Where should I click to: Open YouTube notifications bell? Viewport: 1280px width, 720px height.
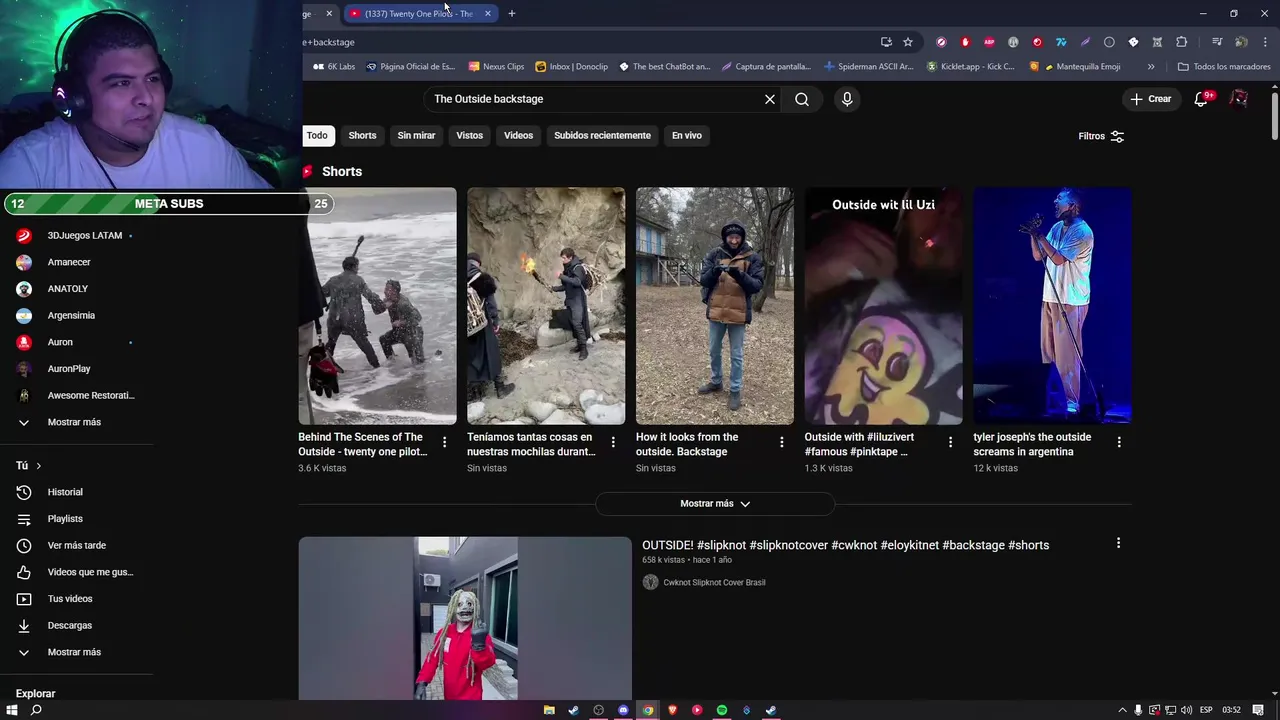pyautogui.click(x=1203, y=99)
